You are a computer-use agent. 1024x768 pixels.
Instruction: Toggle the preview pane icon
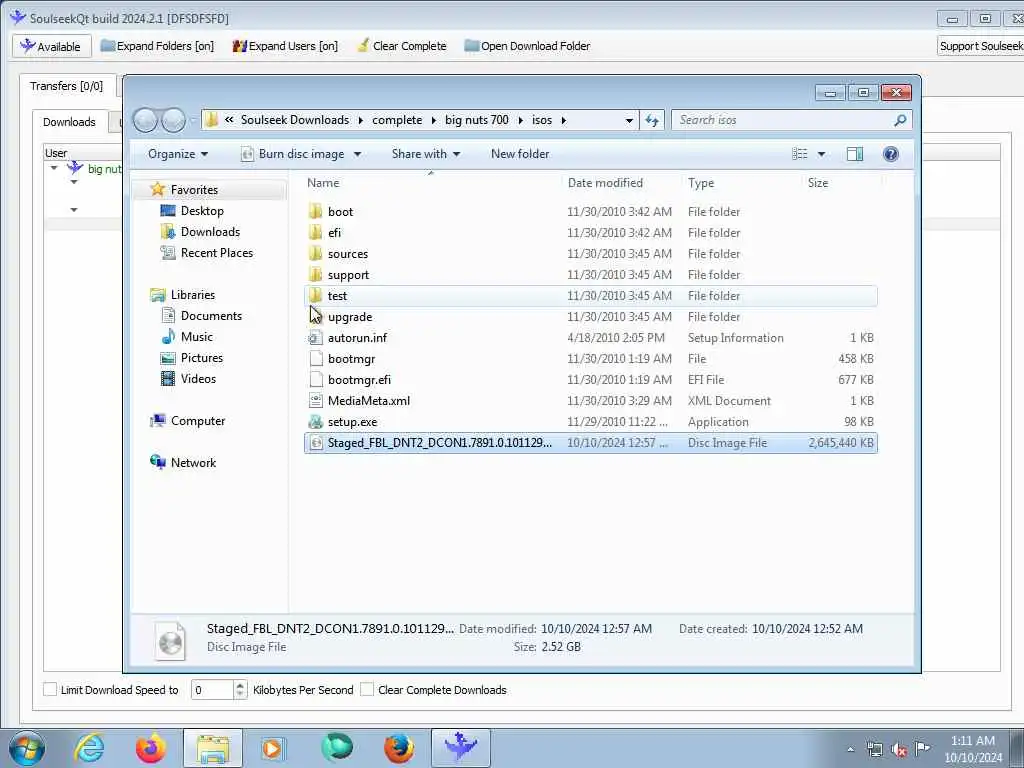click(854, 154)
